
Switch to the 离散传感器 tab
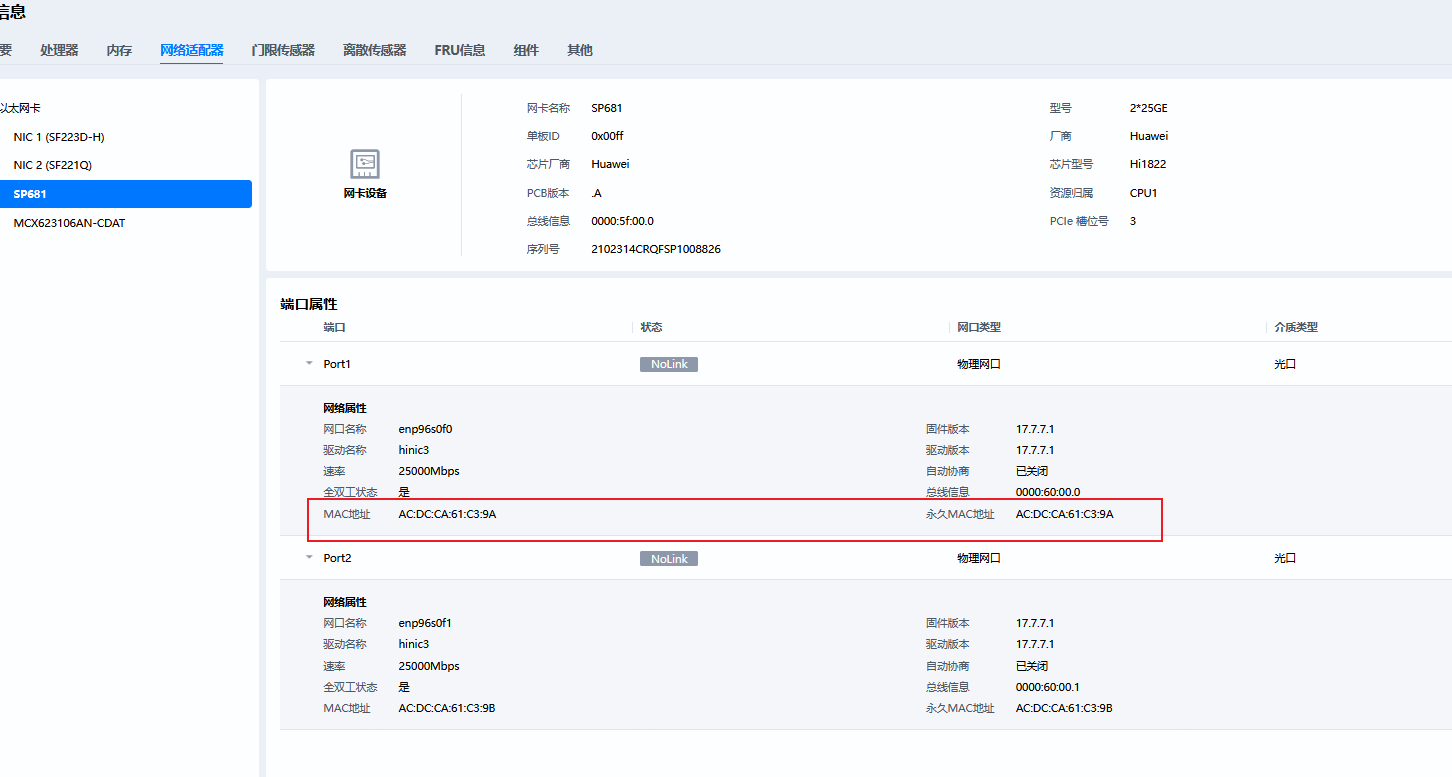[x=374, y=50]
